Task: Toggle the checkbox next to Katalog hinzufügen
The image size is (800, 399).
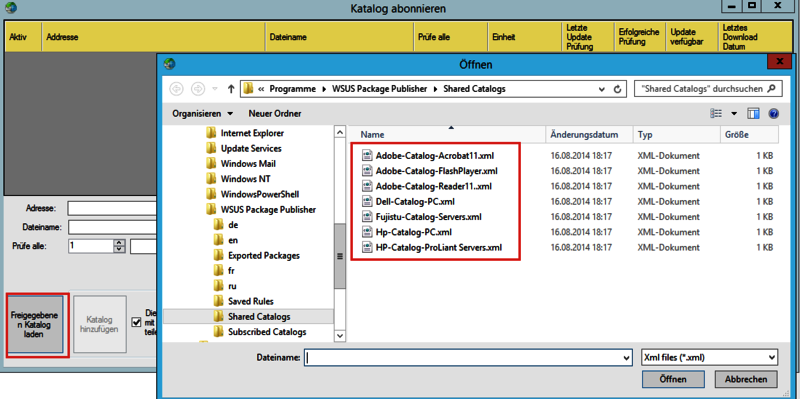Action: (x=136, y=322)
